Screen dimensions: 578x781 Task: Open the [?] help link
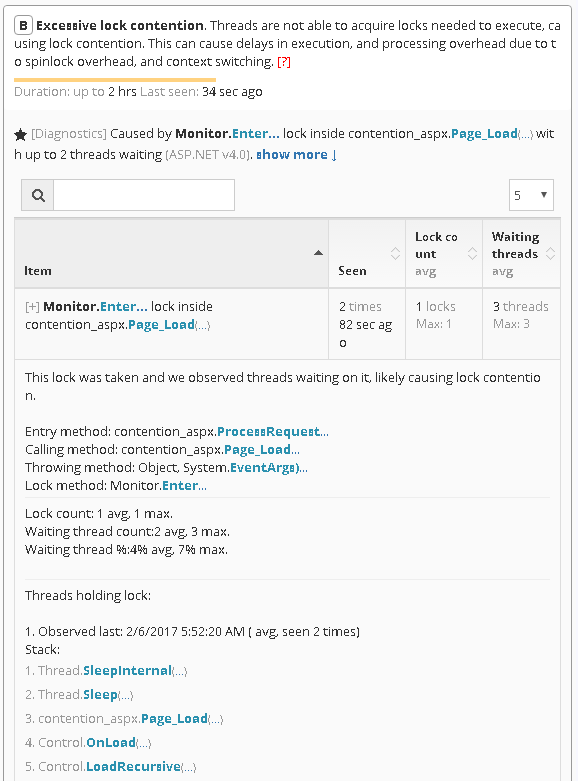pyautogui.click(x=284, y=62)
